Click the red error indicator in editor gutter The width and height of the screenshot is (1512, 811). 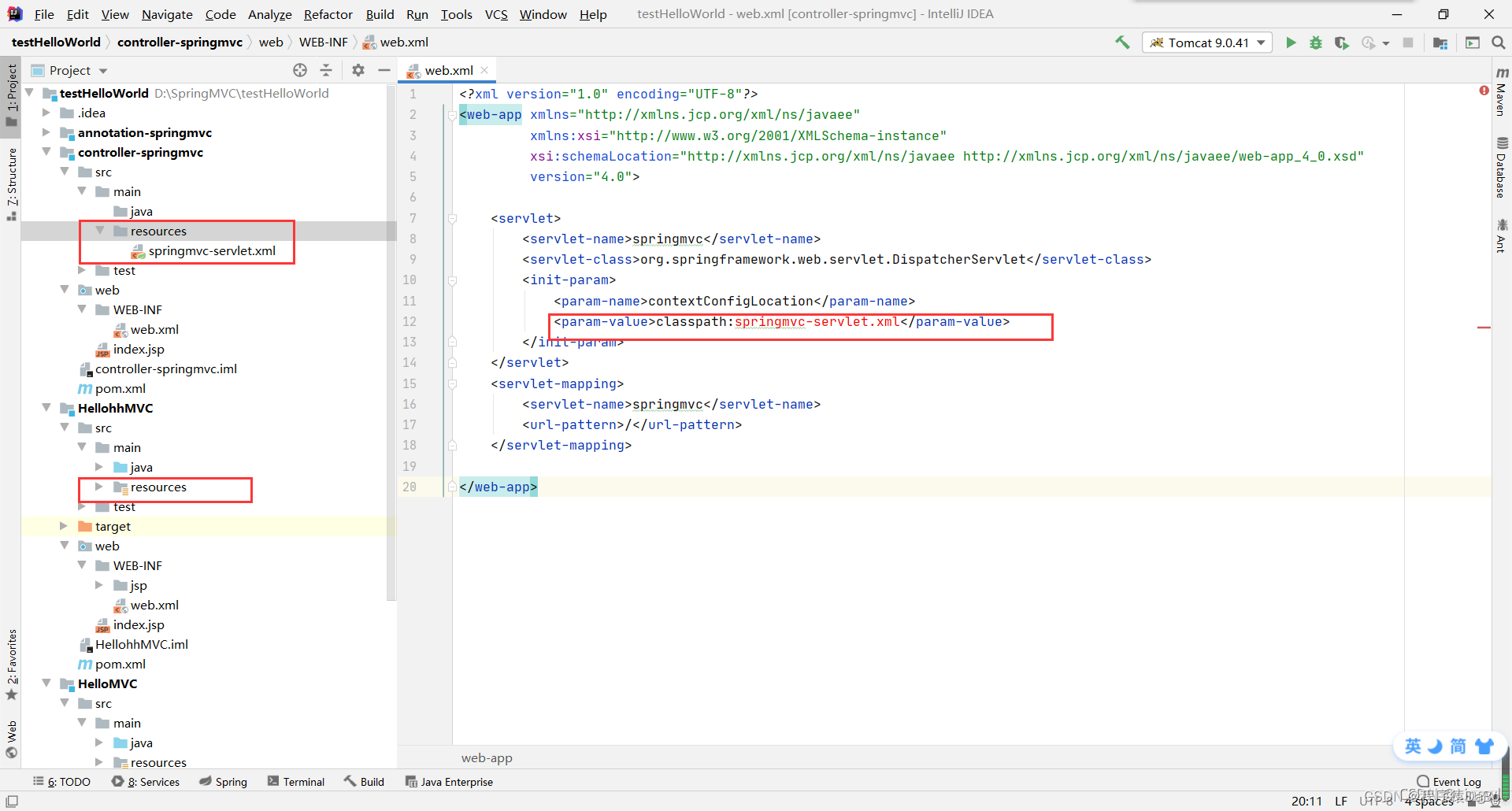point(1484,91)
